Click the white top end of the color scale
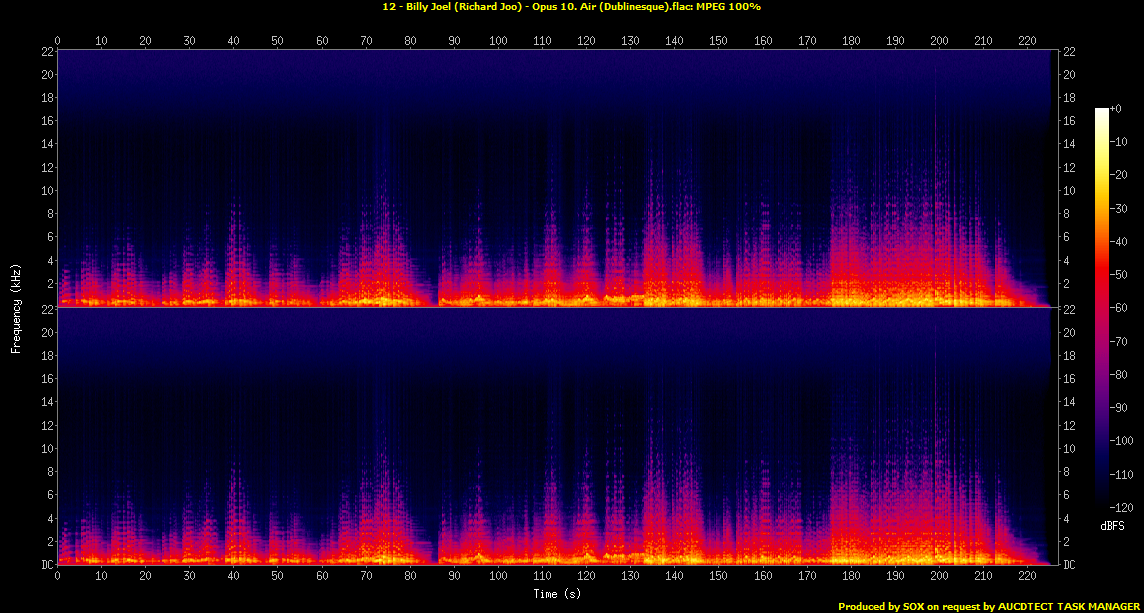The width and height of the screenshot is (1144, 613). tap(1102, 111)
